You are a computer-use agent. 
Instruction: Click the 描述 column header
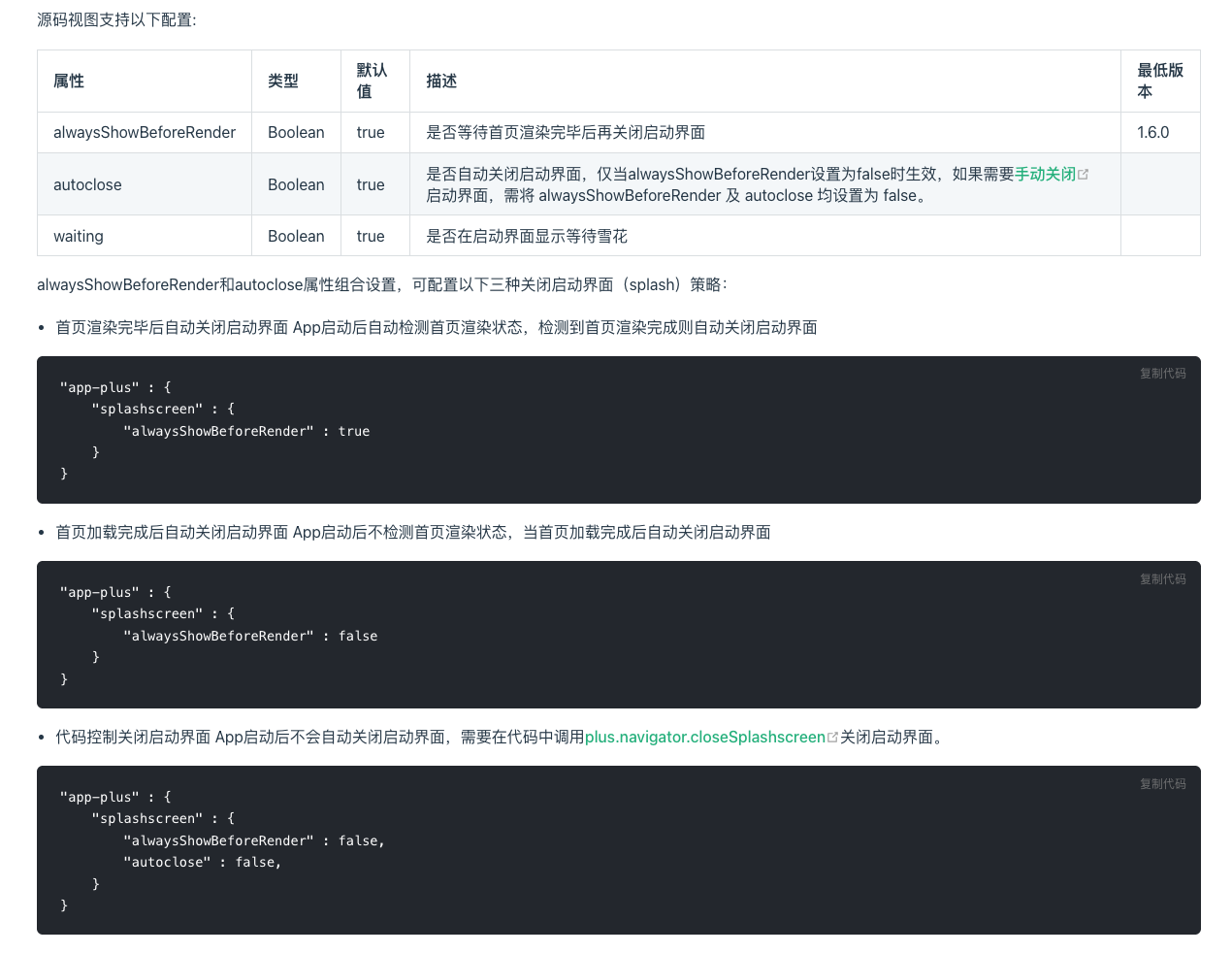click(x=441, y=82)
